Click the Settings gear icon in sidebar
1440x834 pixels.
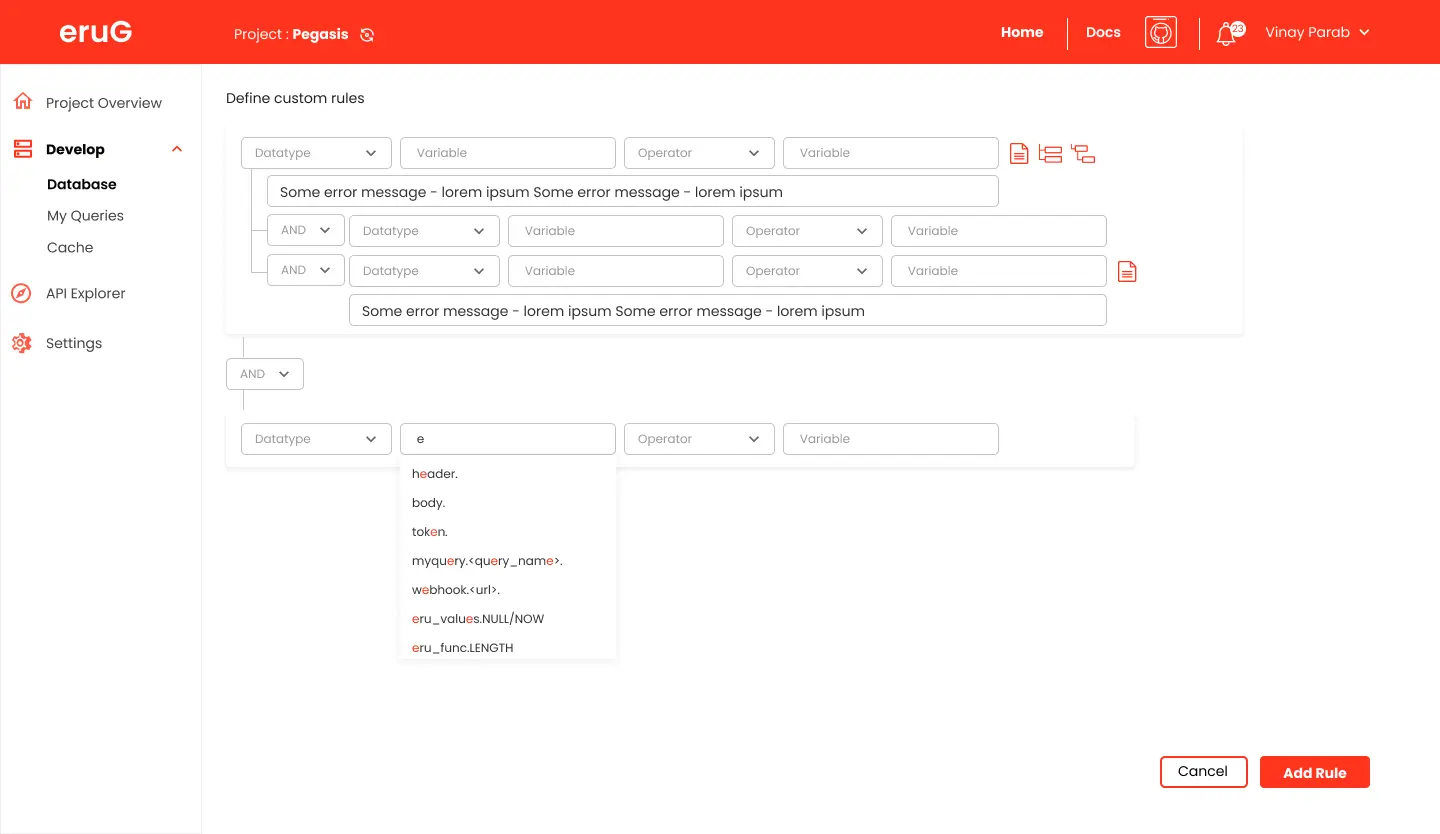pos(22,343)
